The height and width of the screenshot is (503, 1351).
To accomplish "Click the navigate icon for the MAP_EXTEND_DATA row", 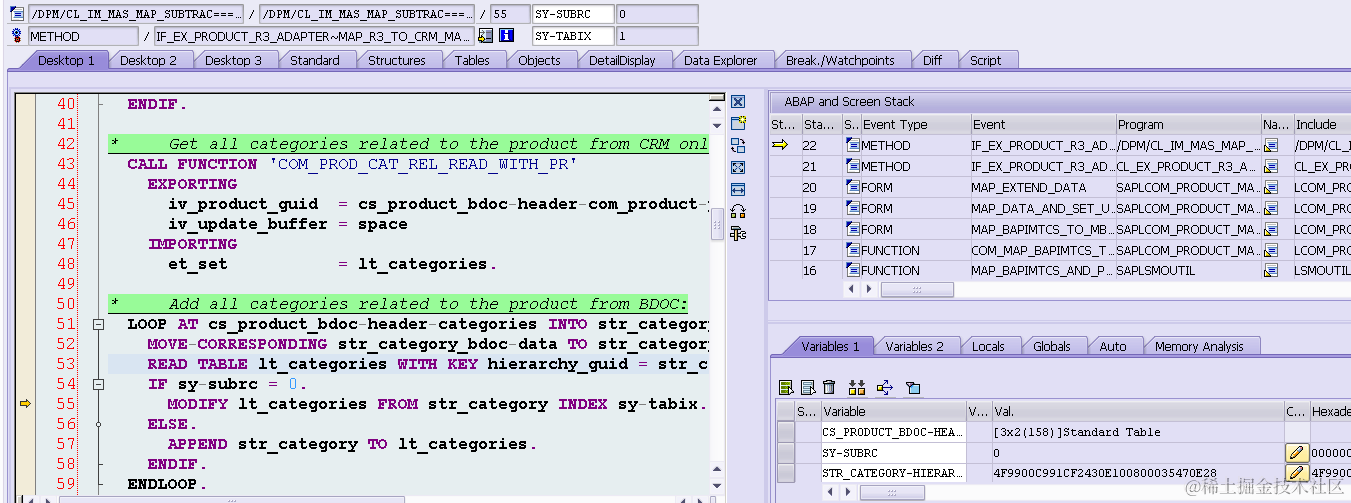I will (1271, 187).
